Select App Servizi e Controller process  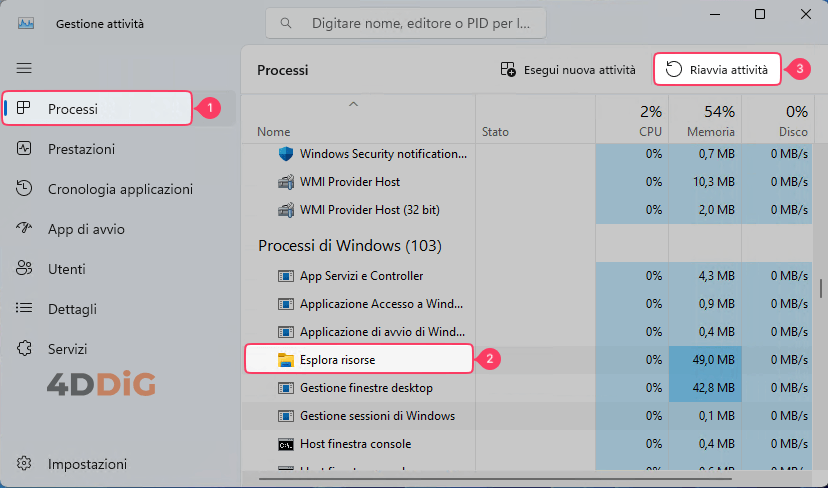(x=527, y=276)
